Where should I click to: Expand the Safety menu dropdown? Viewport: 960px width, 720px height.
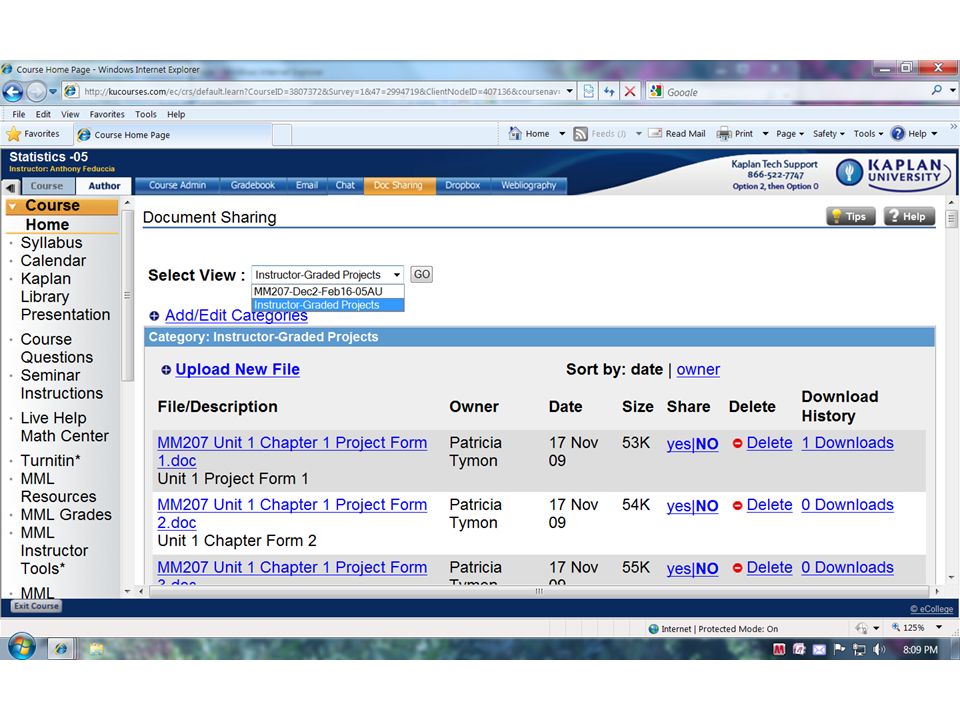(x=828, y=133)
